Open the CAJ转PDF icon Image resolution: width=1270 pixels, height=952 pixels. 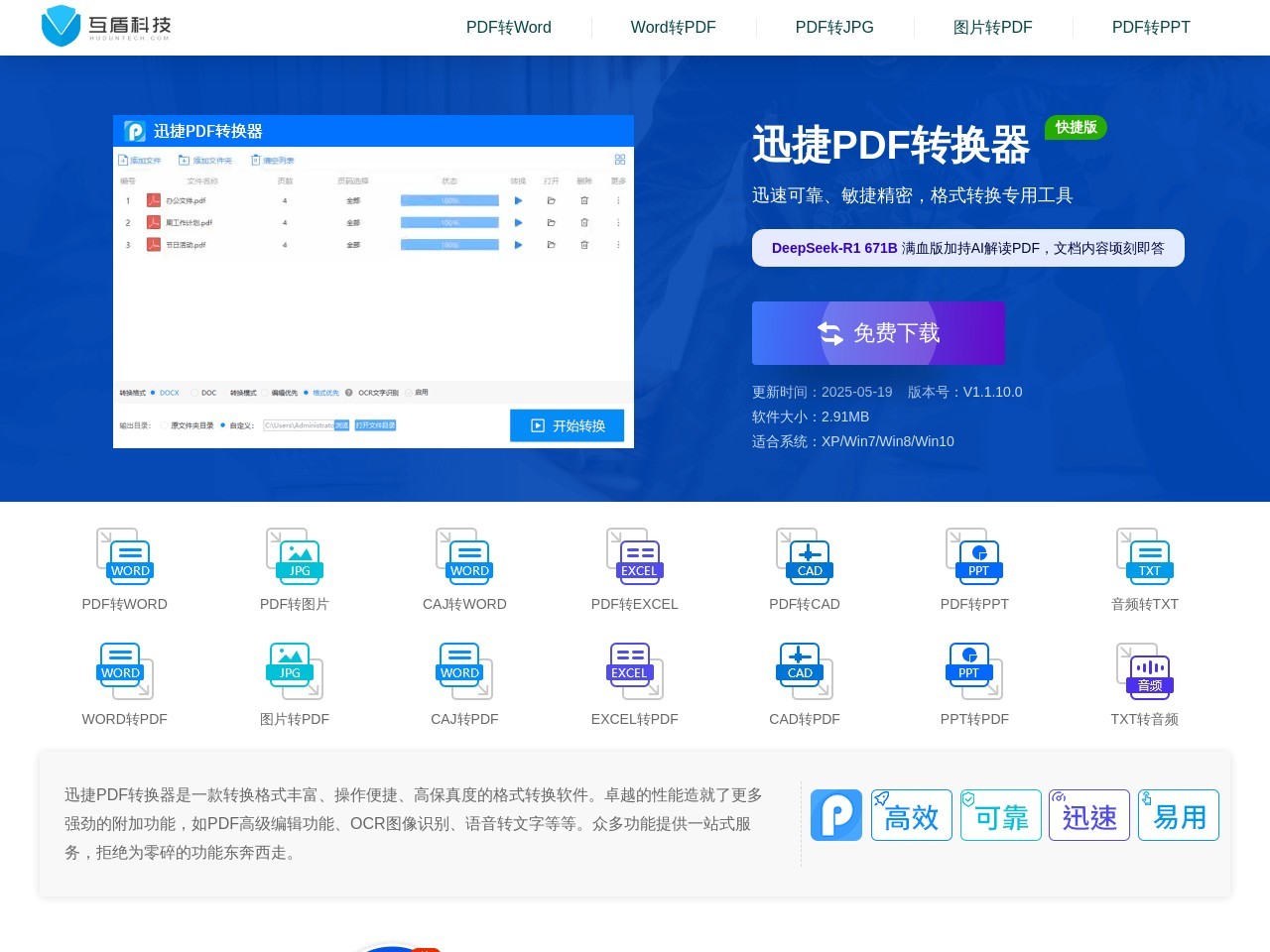pyautogui.click(x=464, y=671)
